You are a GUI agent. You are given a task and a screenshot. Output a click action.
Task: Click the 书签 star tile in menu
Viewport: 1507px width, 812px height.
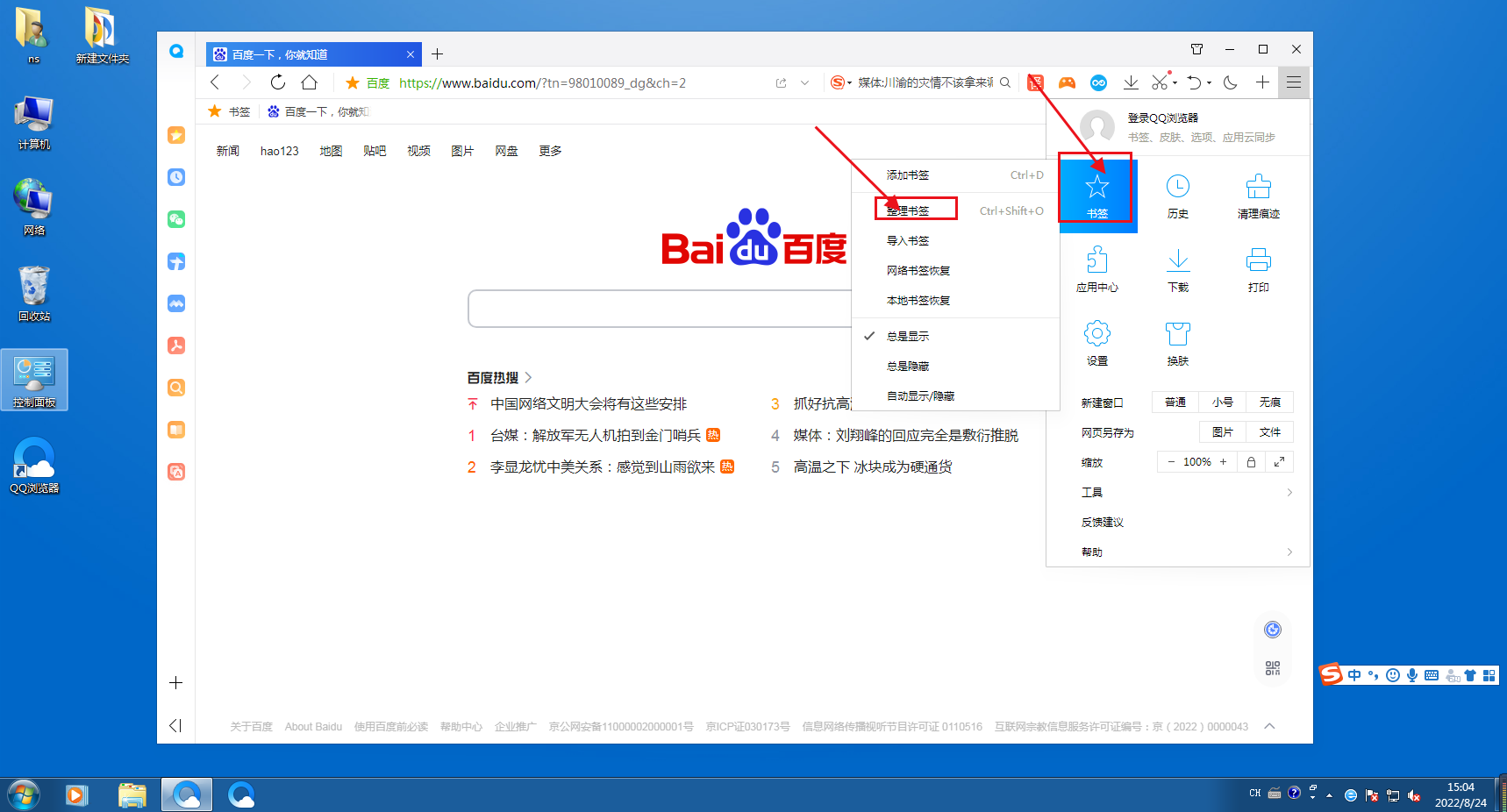[1097, 196]
